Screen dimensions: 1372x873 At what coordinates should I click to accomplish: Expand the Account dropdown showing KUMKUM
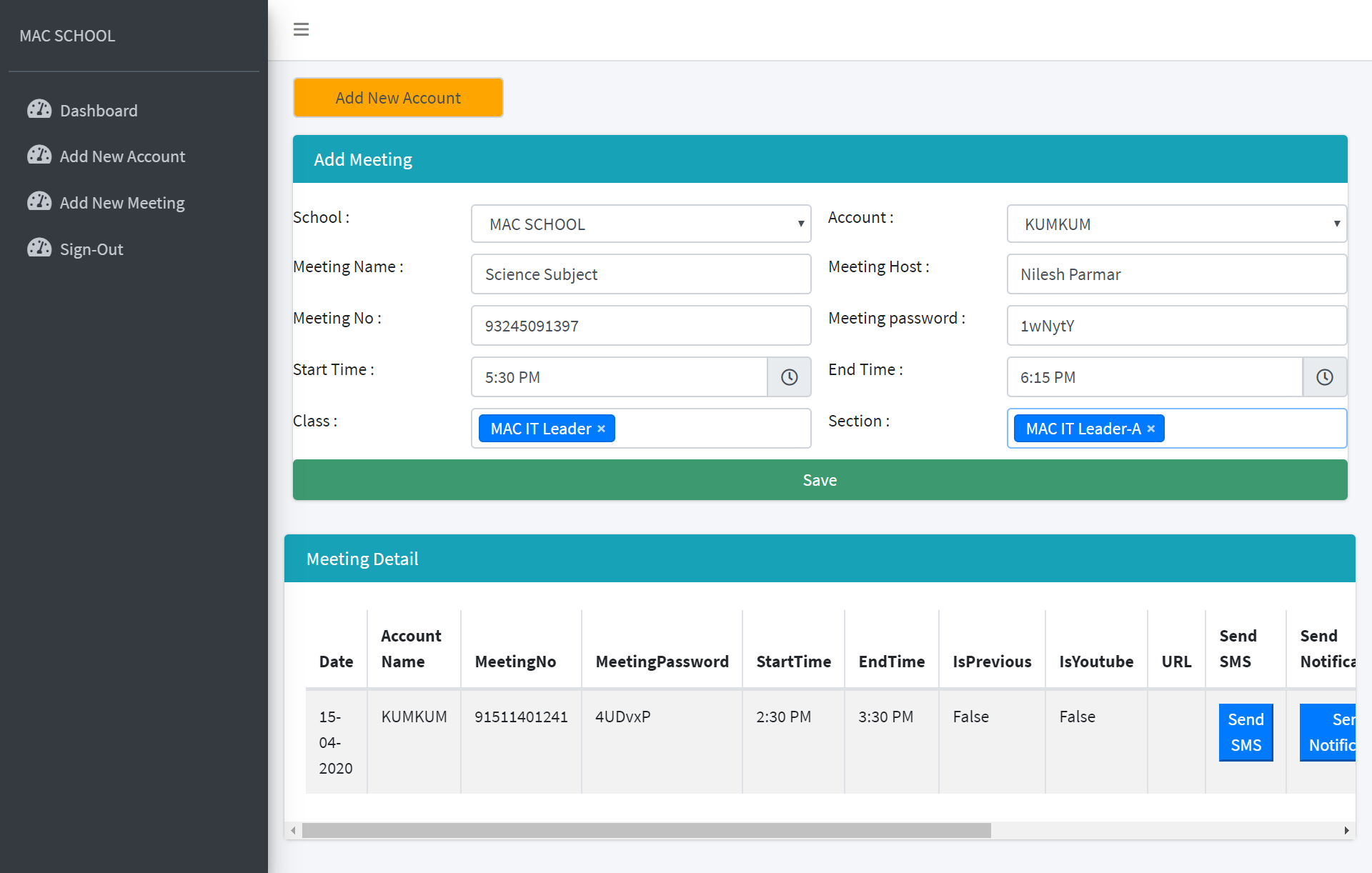(x=1176, y=224)
